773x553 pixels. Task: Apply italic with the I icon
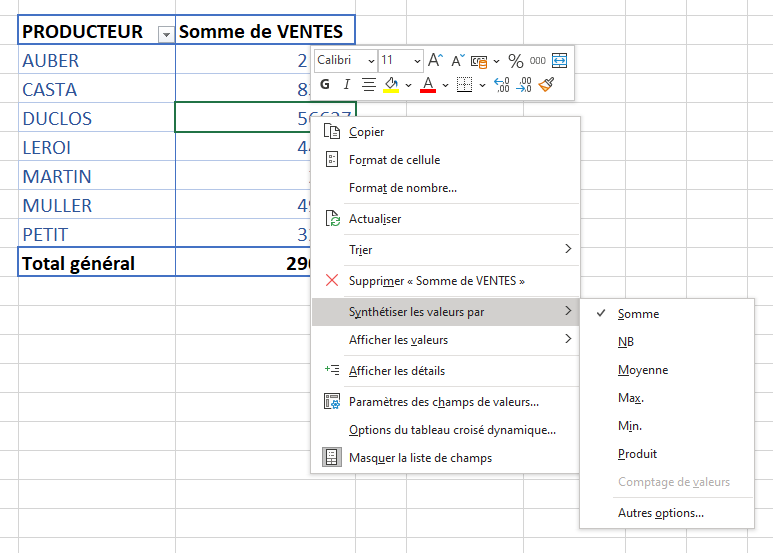(x=347, y=85)
